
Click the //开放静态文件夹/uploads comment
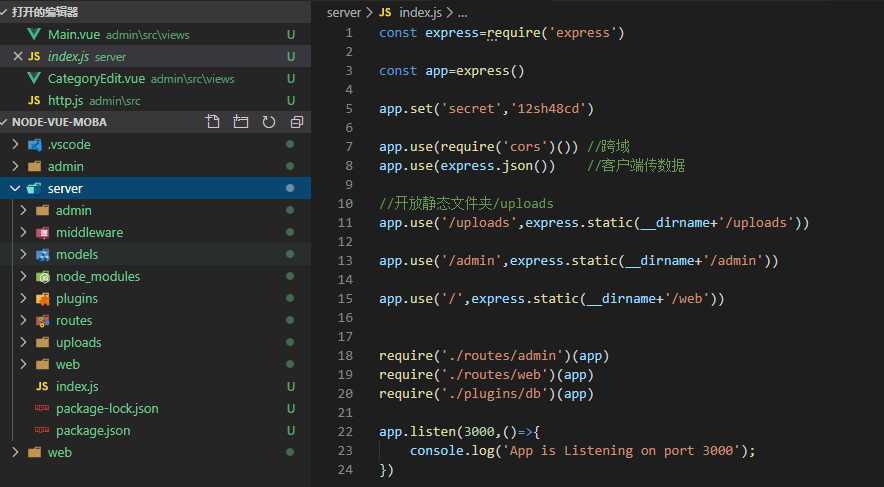pos(466,203)
